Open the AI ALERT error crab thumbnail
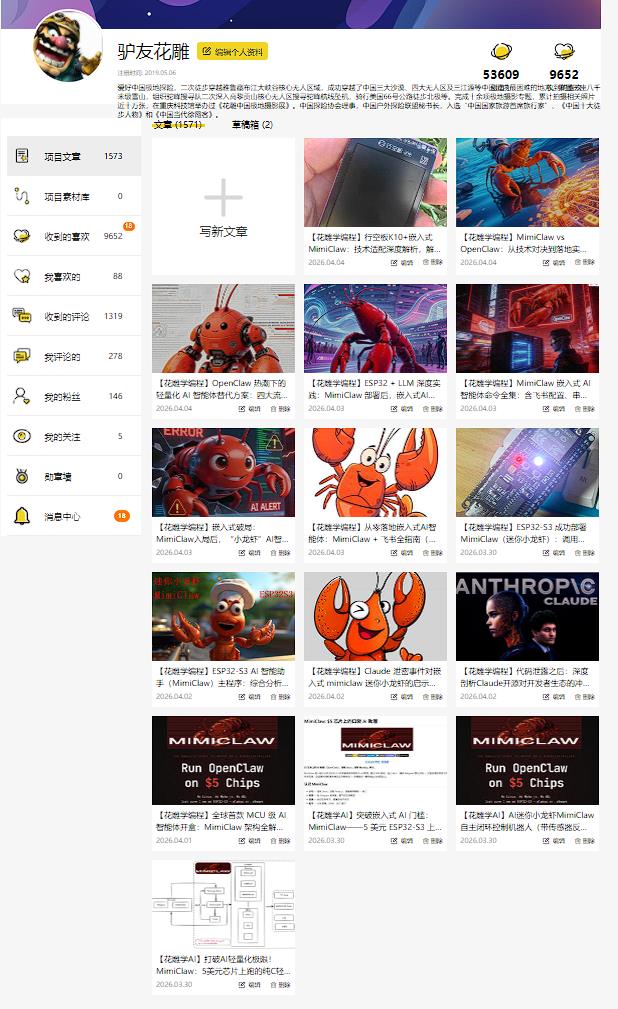This screenshot has height=1009, width=618. click(223, 472)
